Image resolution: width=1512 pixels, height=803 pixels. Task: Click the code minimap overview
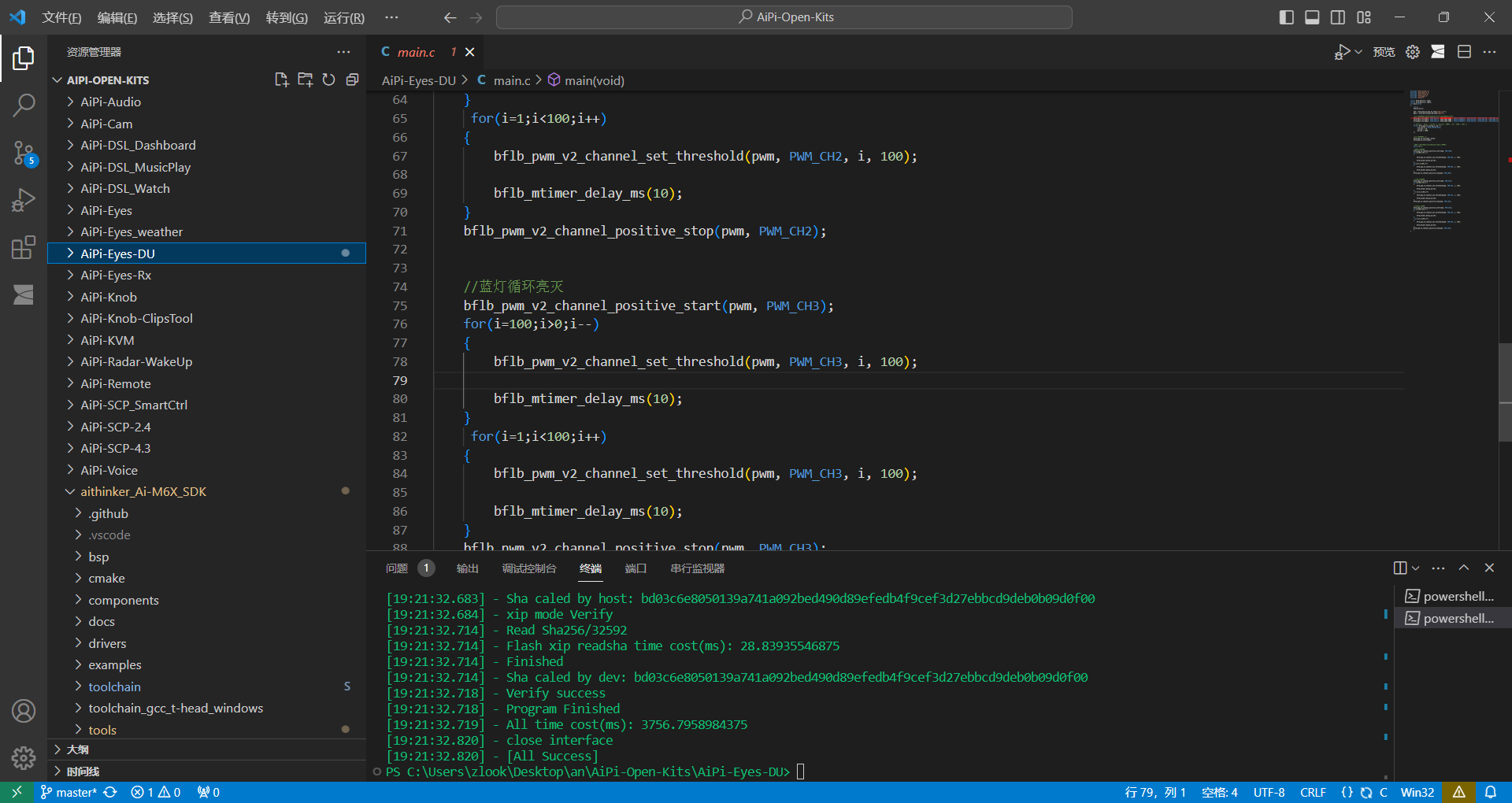point(1453,161)
